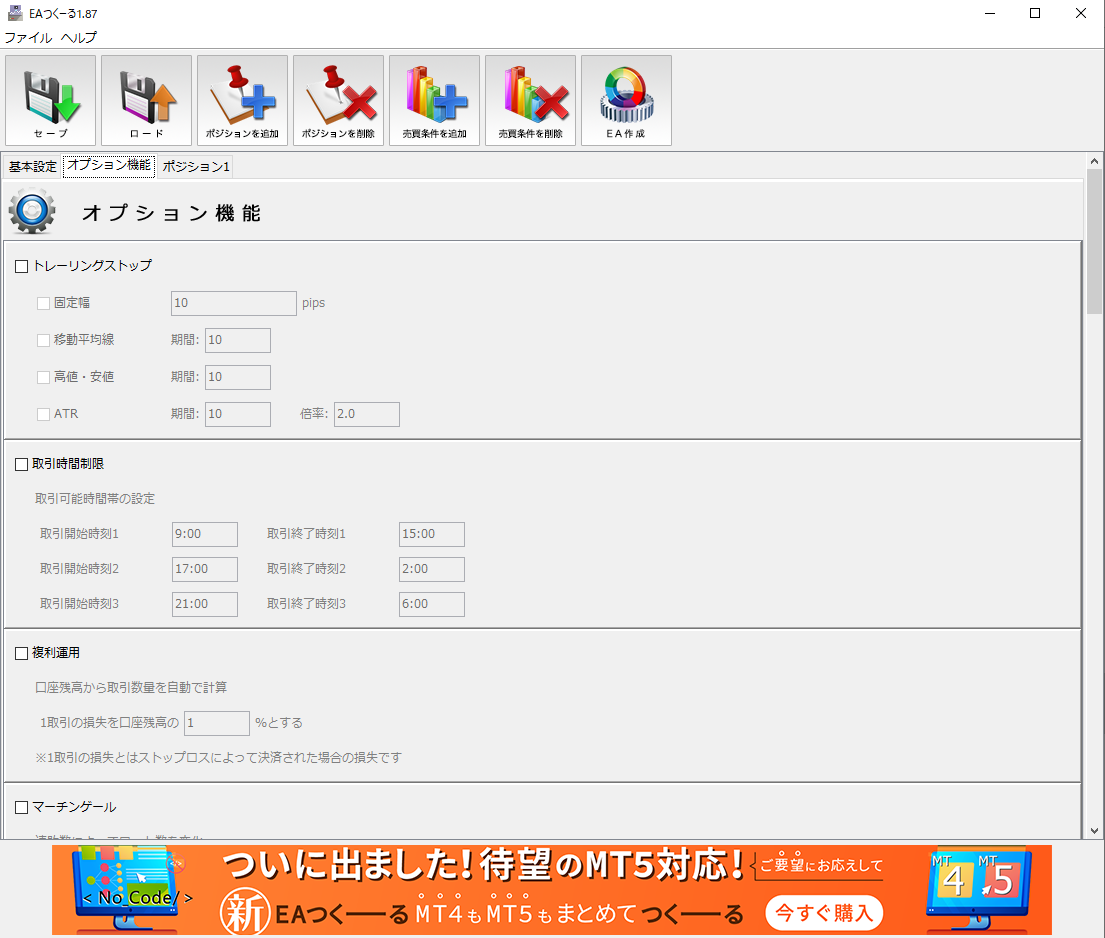Click the EA作成 (Create EA) icon
The height and width of the screenshot is (938, 1105).
pyautogui.click(x=626, y=100)
